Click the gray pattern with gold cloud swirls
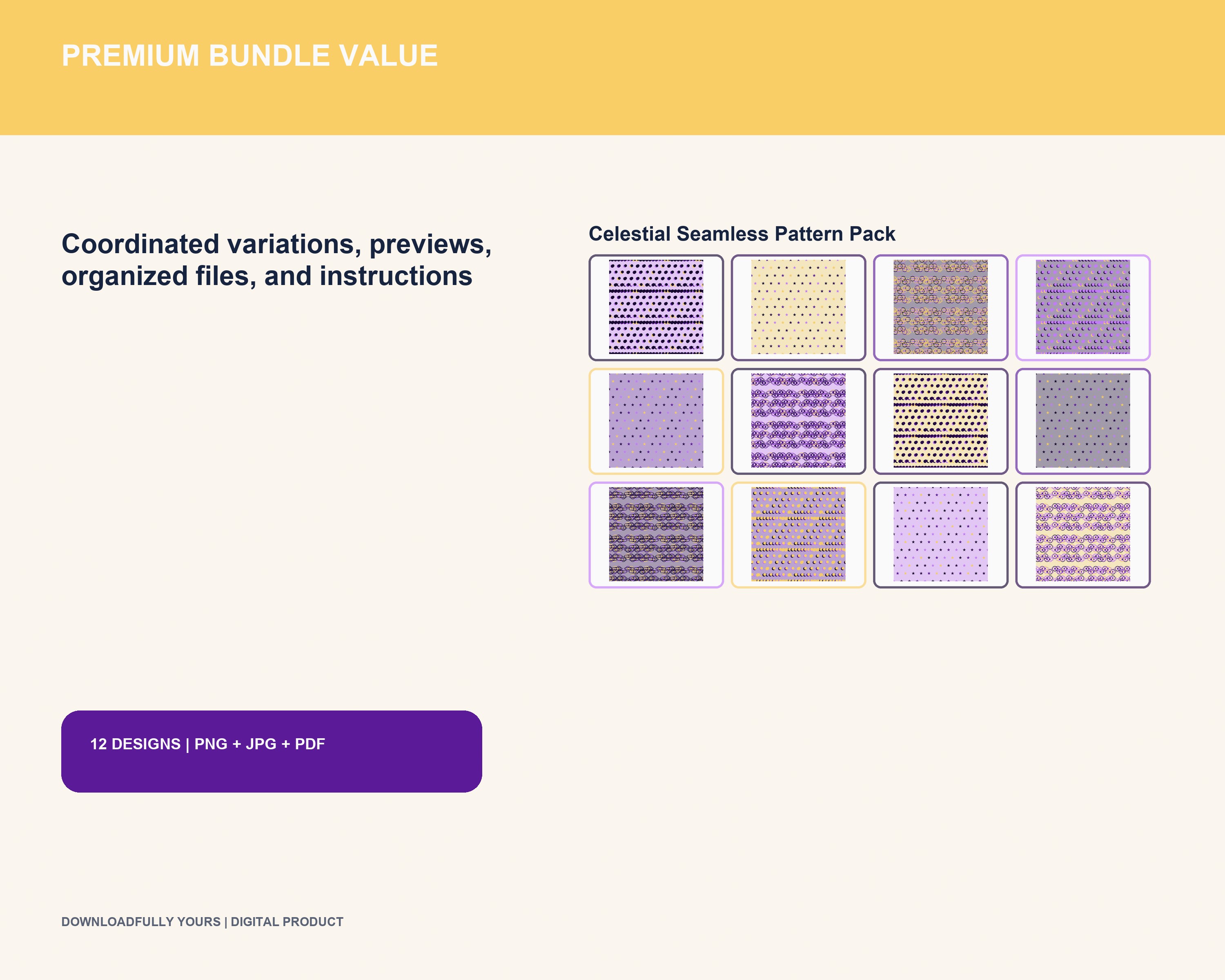This screenshot has width=1225, height=980. 940,307
